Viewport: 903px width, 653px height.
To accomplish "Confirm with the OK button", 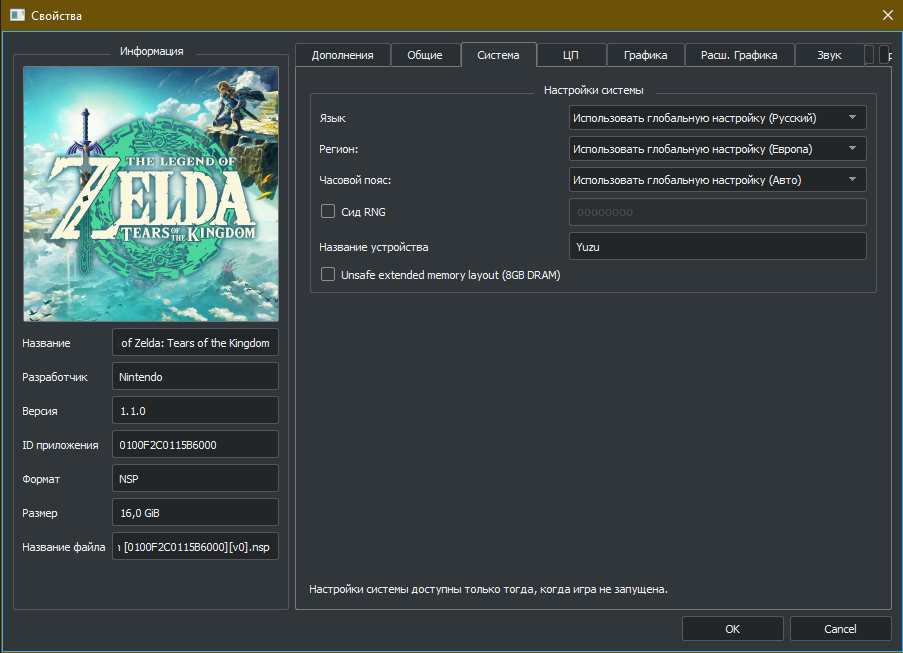I will 733,629.
